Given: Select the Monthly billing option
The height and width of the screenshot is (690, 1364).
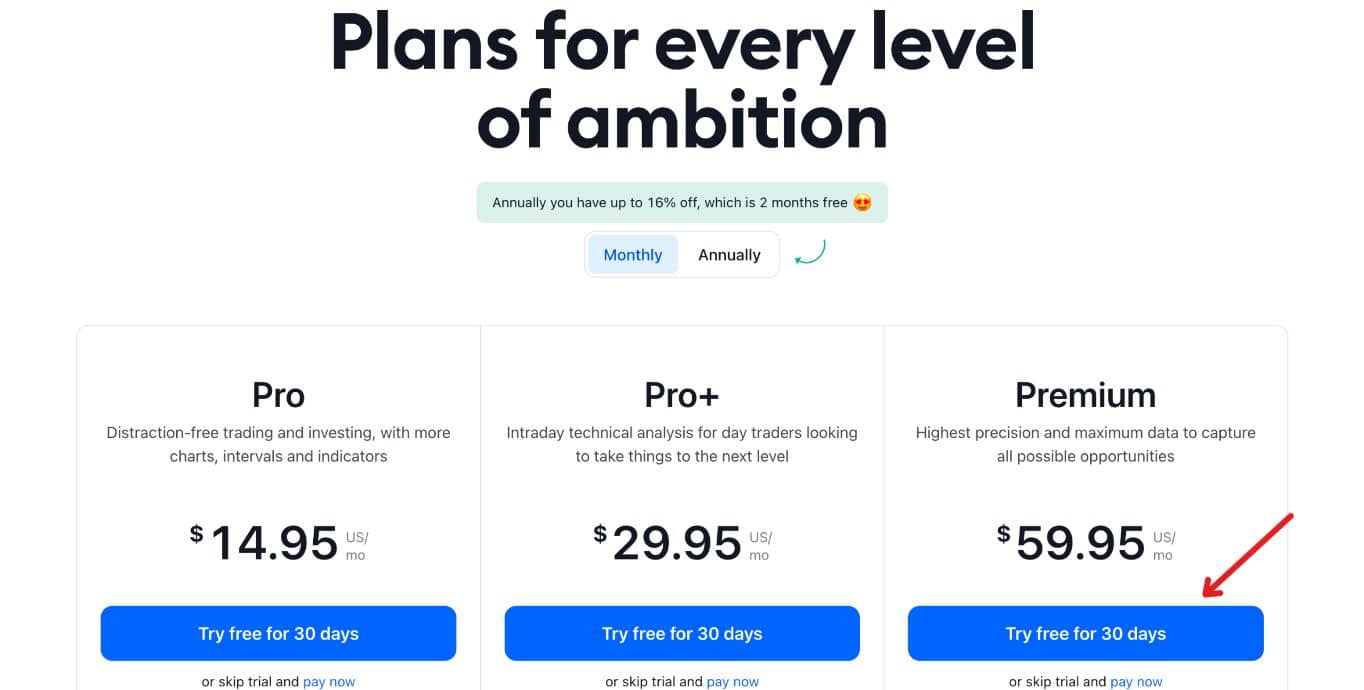Looking at the screenshot, I should [632, 254].
